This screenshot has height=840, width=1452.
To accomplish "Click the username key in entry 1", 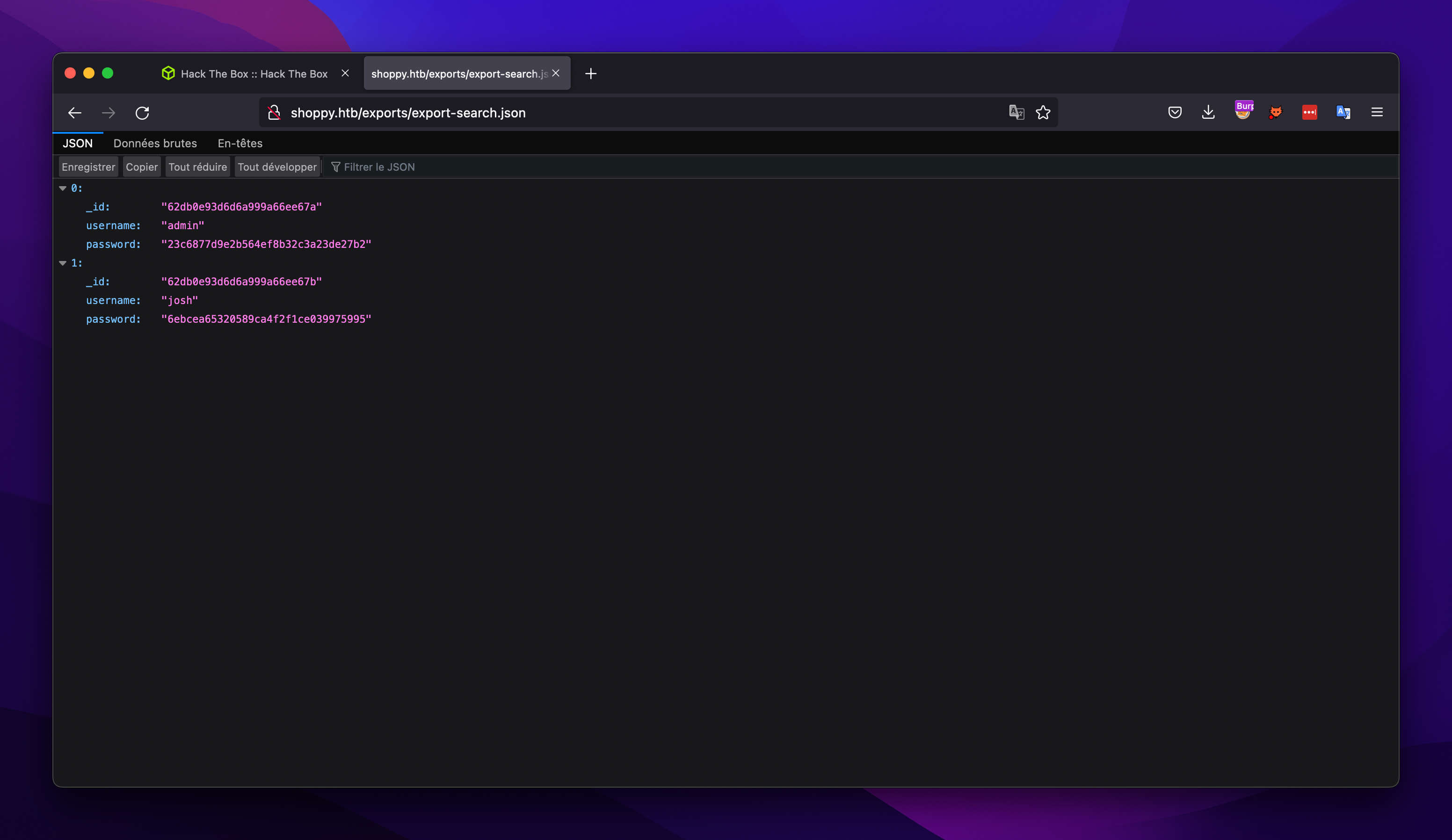I will tap(114, 301).
